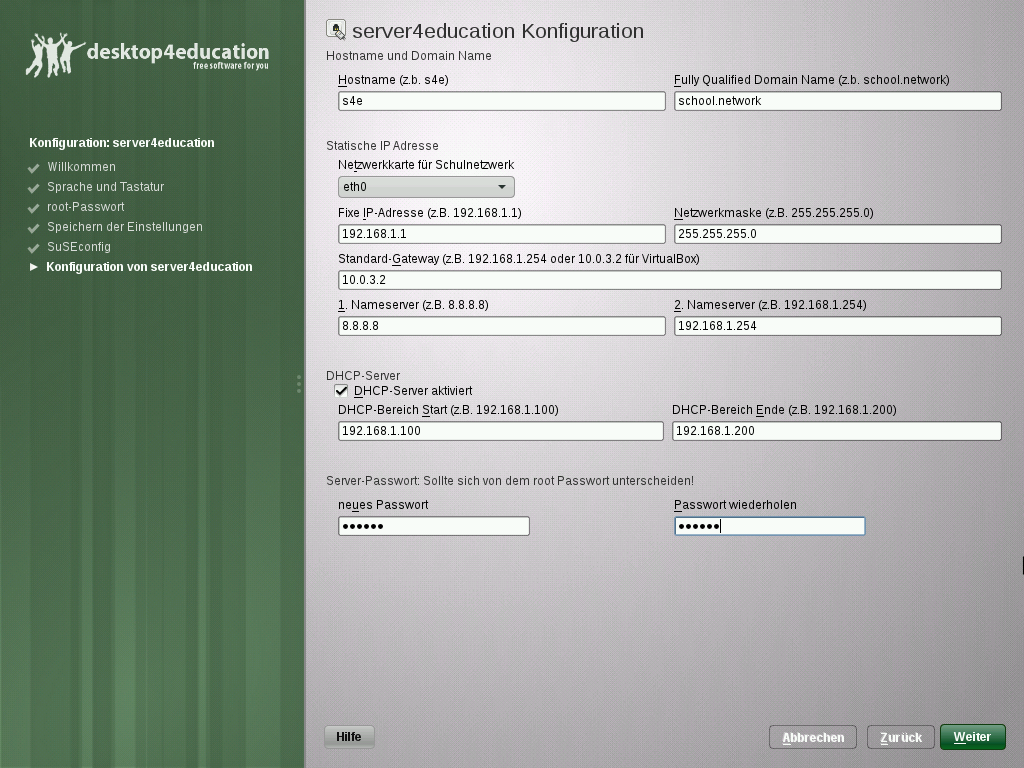This screenshot has width=1024, height=768.
Task: Select Konfiguration von server4education step
Action: 149,266
